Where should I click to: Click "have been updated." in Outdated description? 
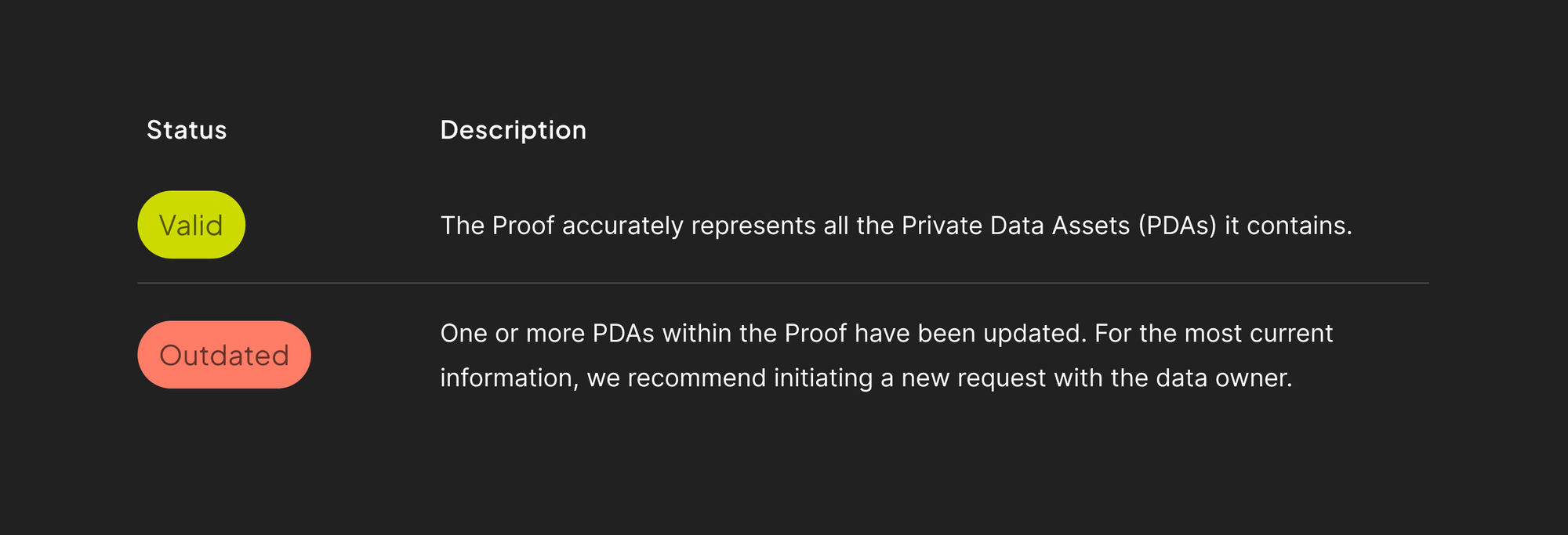pos(970,334)
